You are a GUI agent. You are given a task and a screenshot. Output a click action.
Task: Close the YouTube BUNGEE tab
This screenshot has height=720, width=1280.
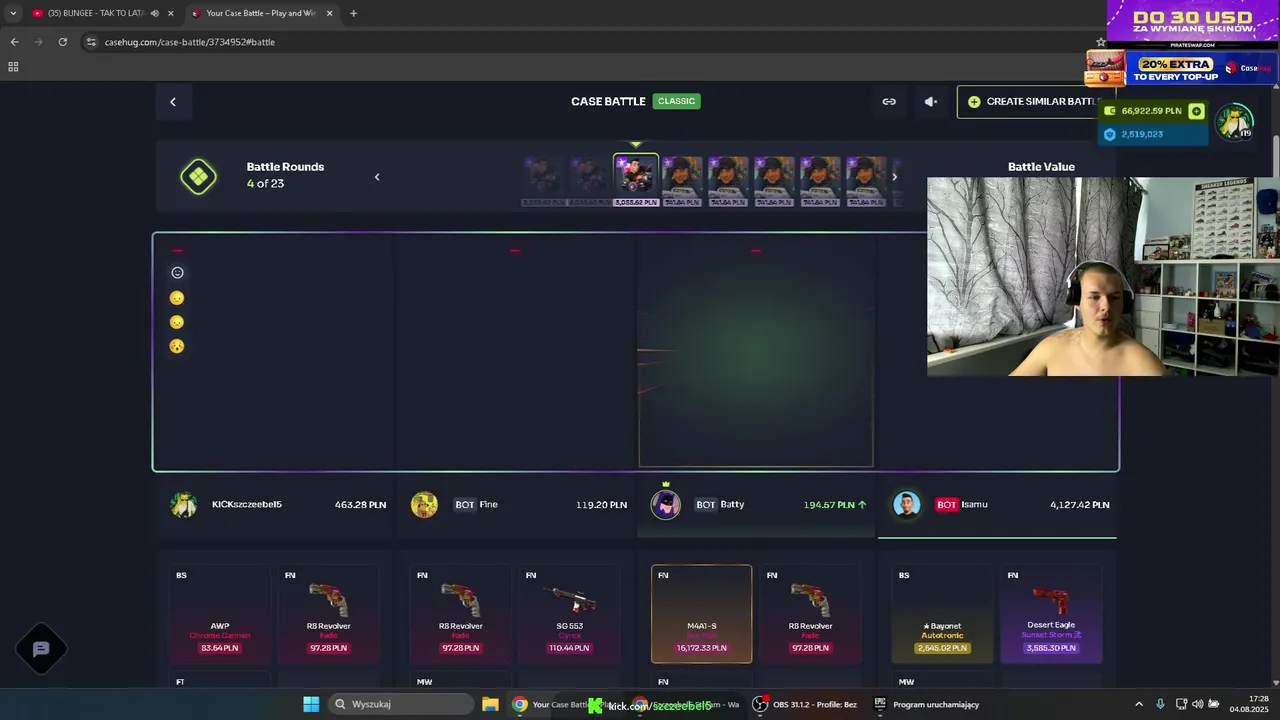[171, 13]
